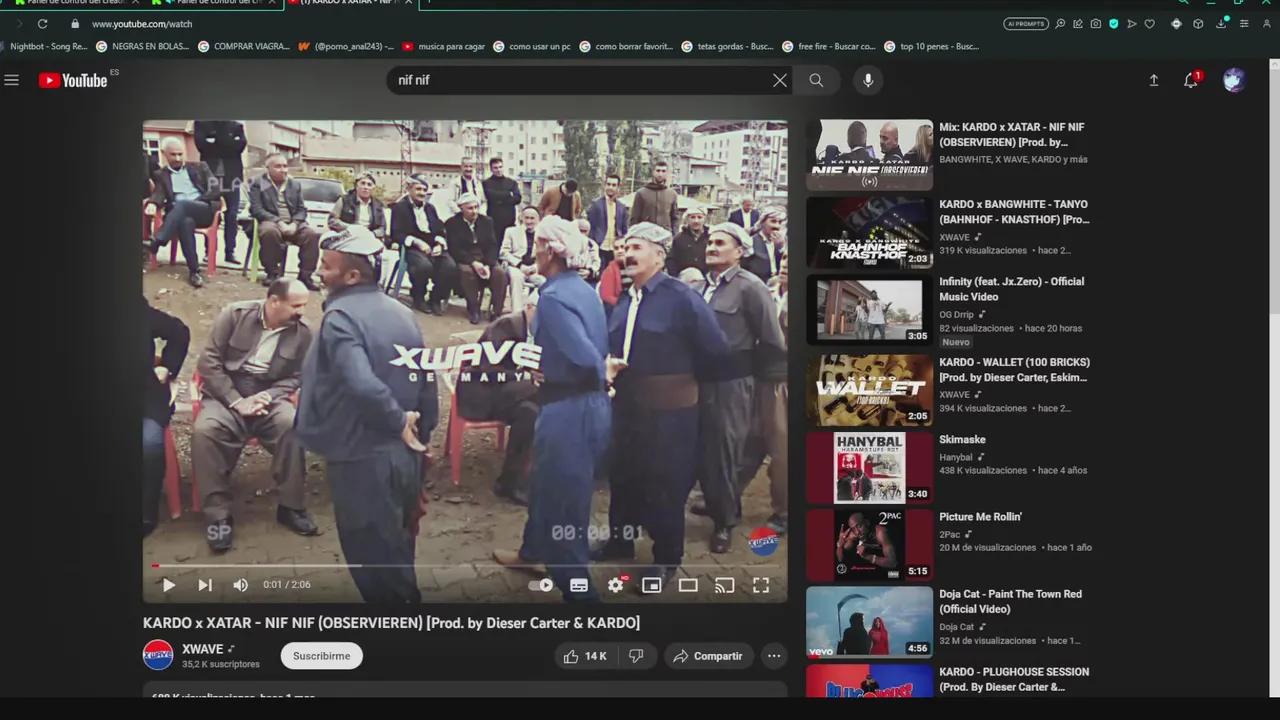Open the 'NEGRAS EN BOLAS...' bookmark
Image resolution: width=1280 pixels, height=720 pixels.
click(x=142, y=46)
